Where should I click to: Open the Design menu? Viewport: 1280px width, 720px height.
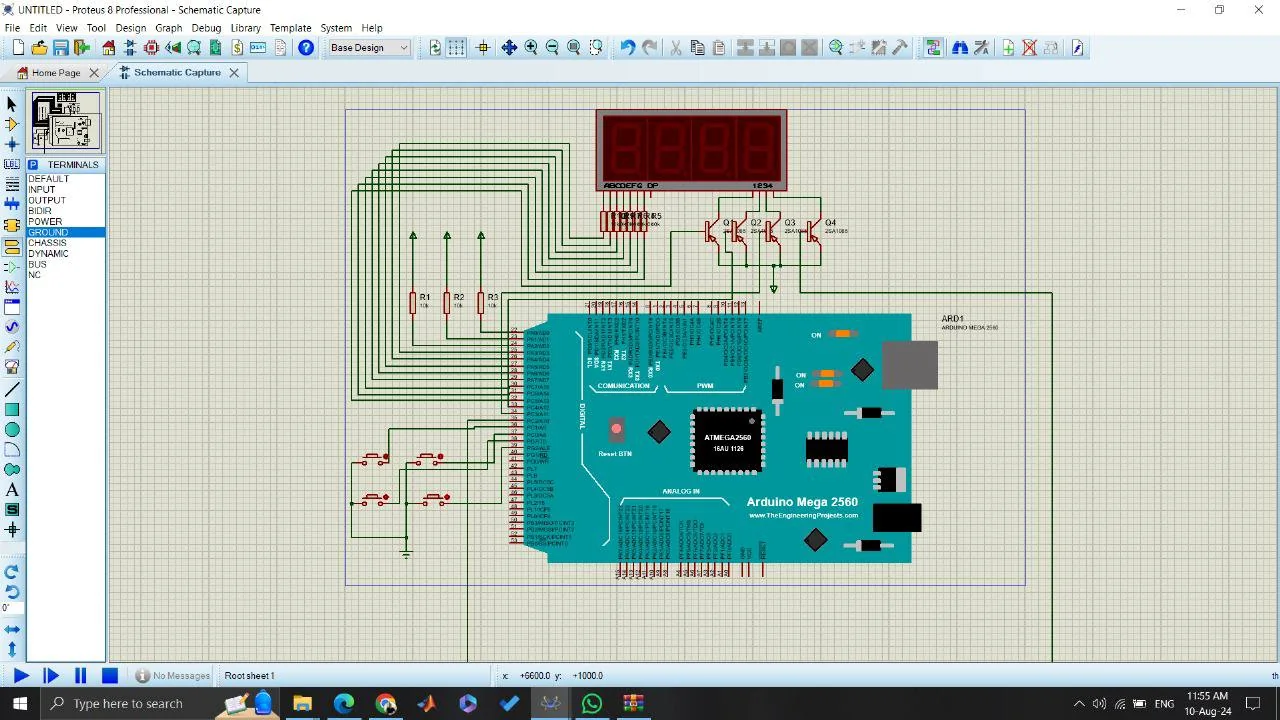(x=130, y=28)
